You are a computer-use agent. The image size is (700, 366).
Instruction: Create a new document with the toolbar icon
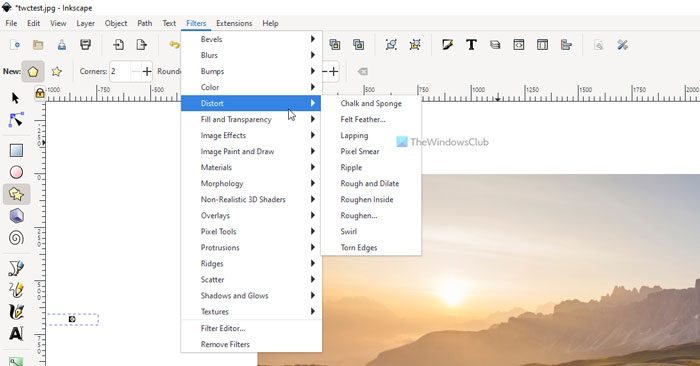pos(15,45)
